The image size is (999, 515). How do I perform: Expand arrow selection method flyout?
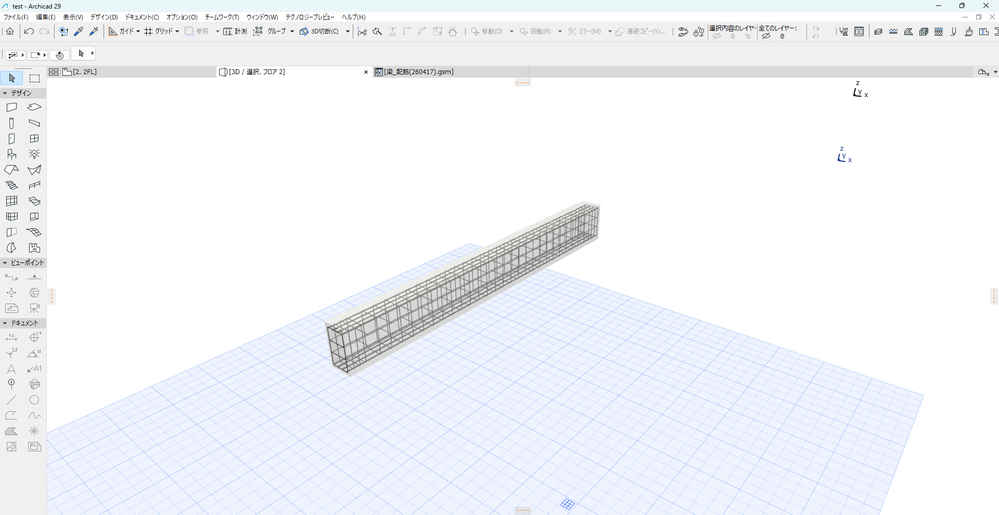[x=92, y=54]
